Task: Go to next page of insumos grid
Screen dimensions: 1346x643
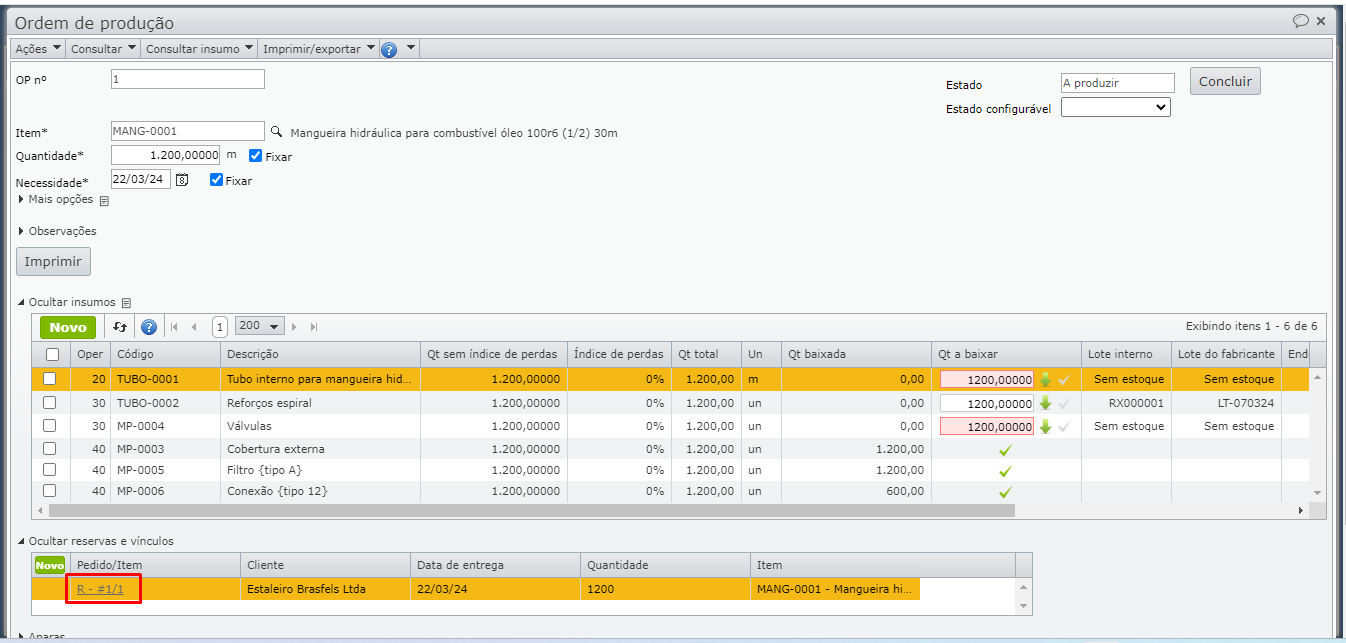Action: tap(294, 326)
